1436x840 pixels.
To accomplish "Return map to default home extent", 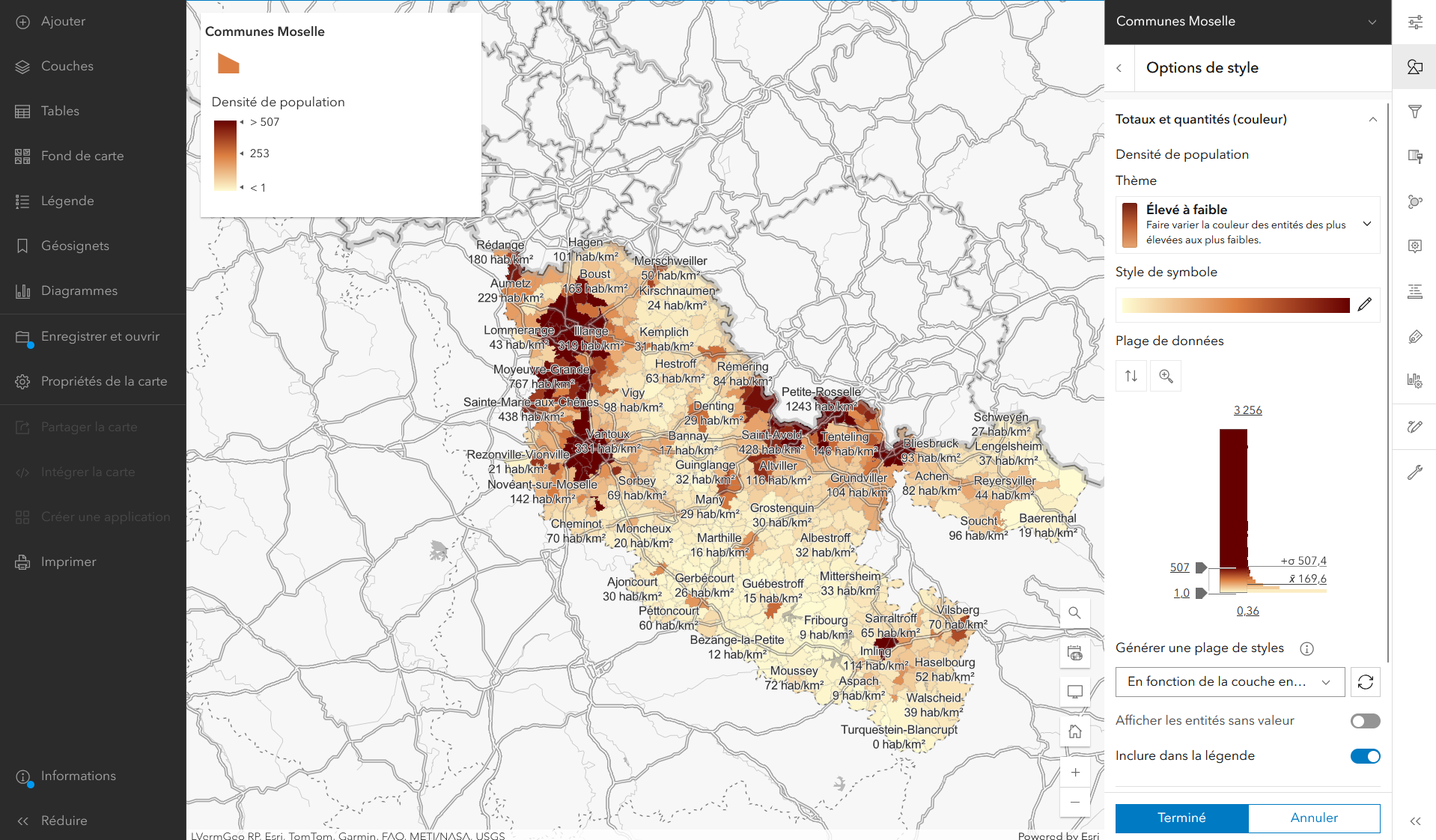I will [1075, 731].
